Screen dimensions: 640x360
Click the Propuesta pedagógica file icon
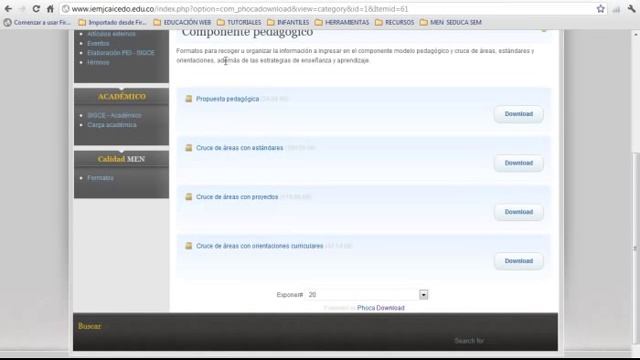tap(189, 99)
